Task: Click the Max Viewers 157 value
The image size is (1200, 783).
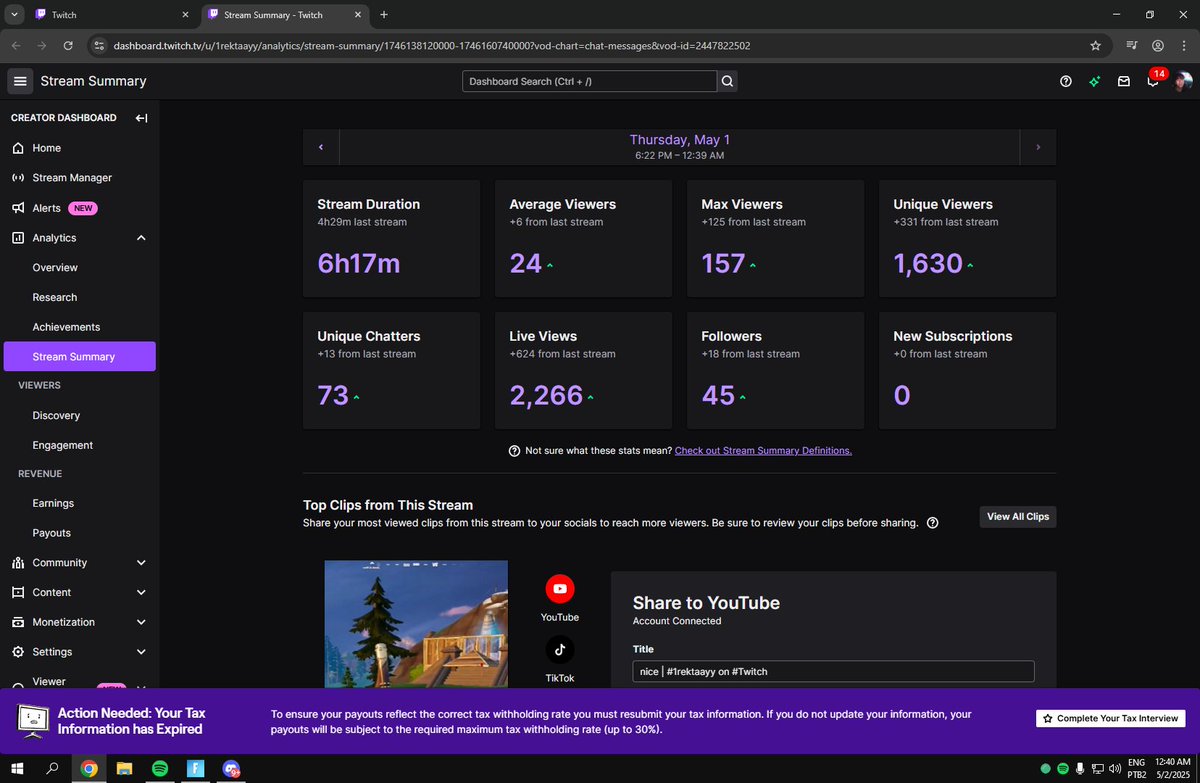Action: point(723,263)
